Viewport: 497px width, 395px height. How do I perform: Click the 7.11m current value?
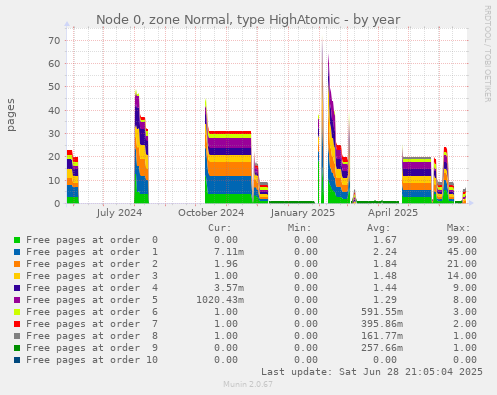click(229, 252)
